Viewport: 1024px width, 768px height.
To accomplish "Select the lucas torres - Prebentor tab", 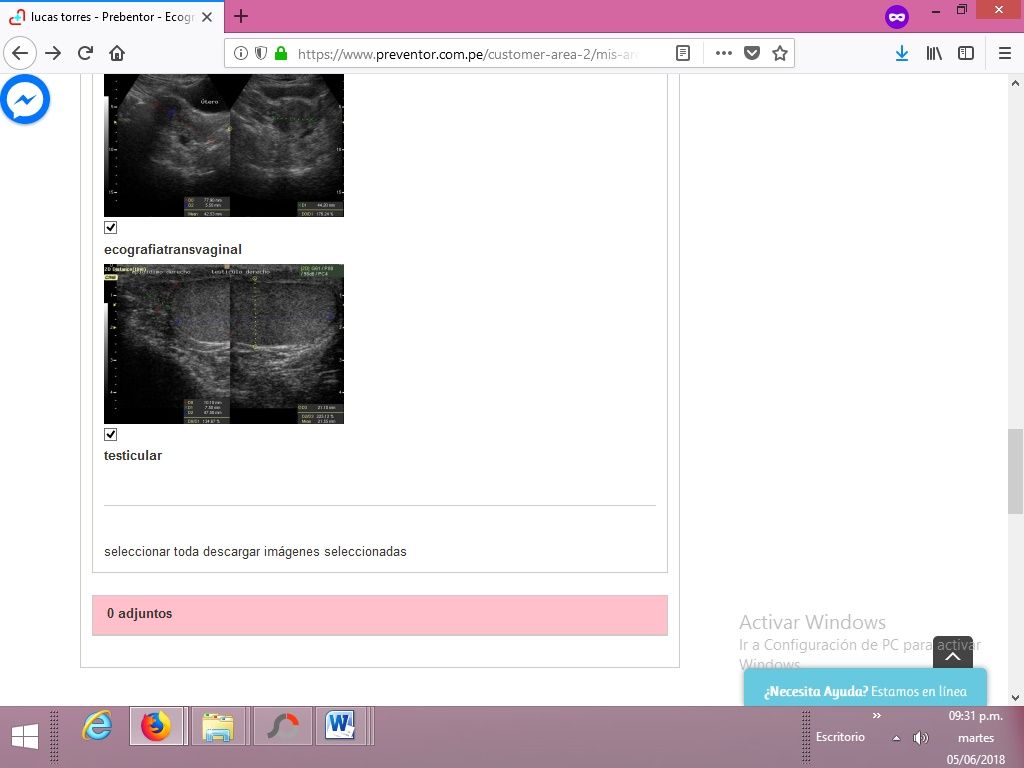I will (x=112, y=17).
